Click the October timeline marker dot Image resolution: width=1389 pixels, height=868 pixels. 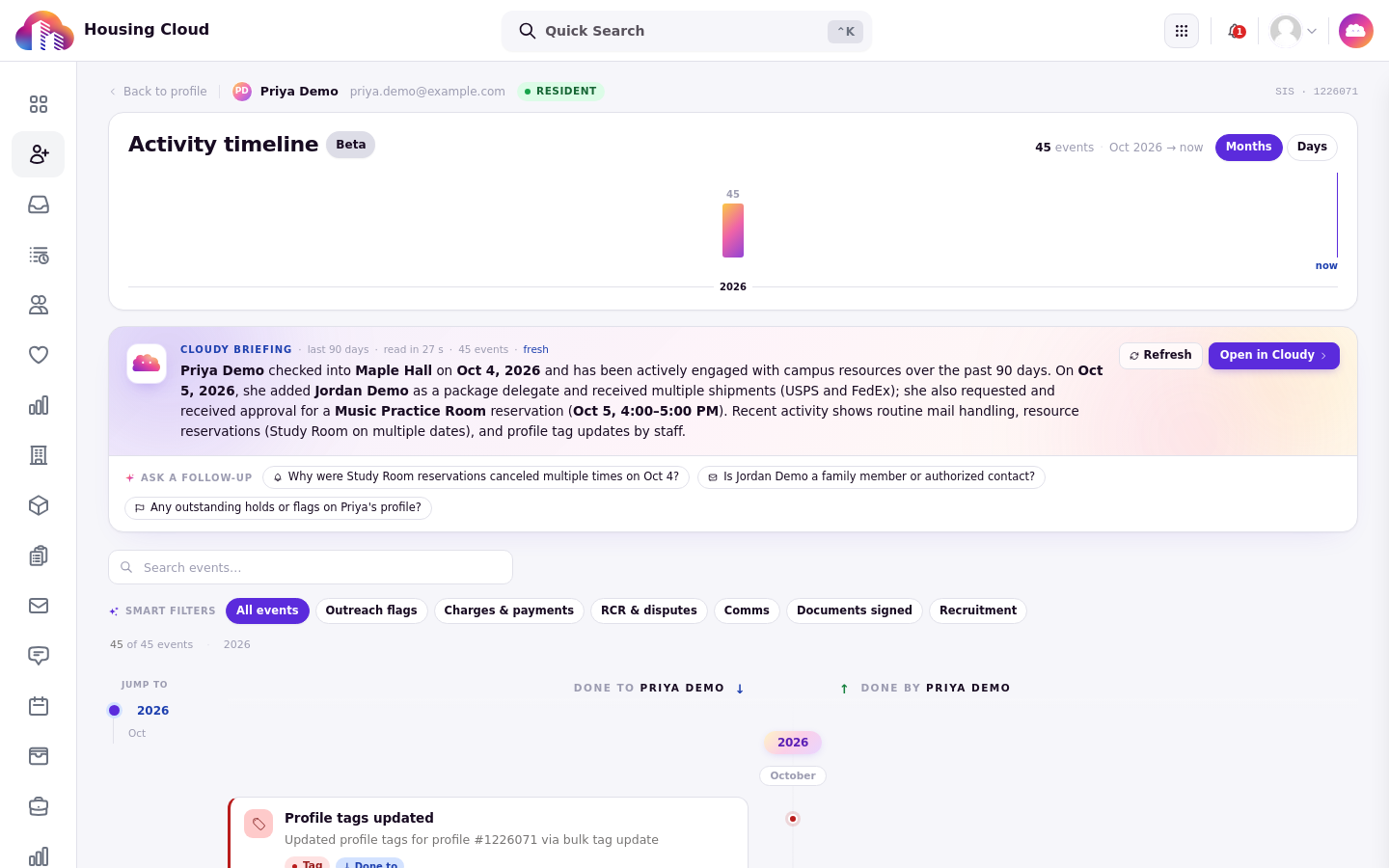793,819
